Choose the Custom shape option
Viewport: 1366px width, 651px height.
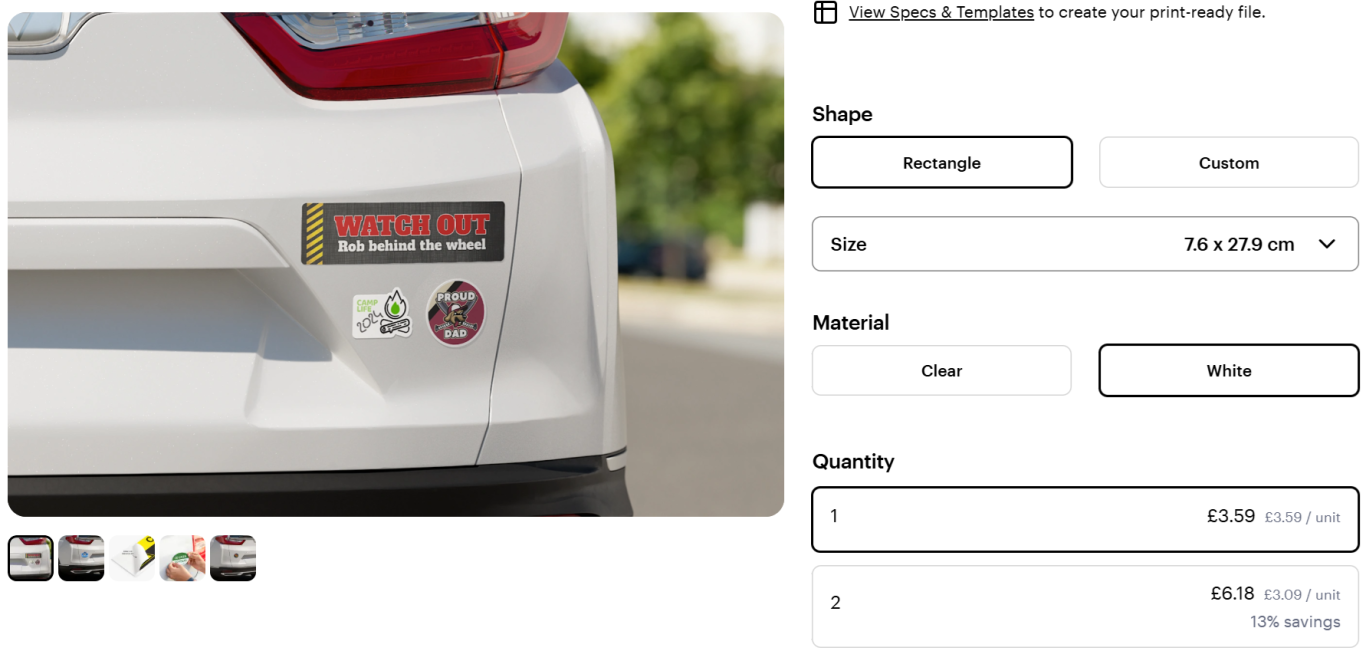(x=1229, y=162)
